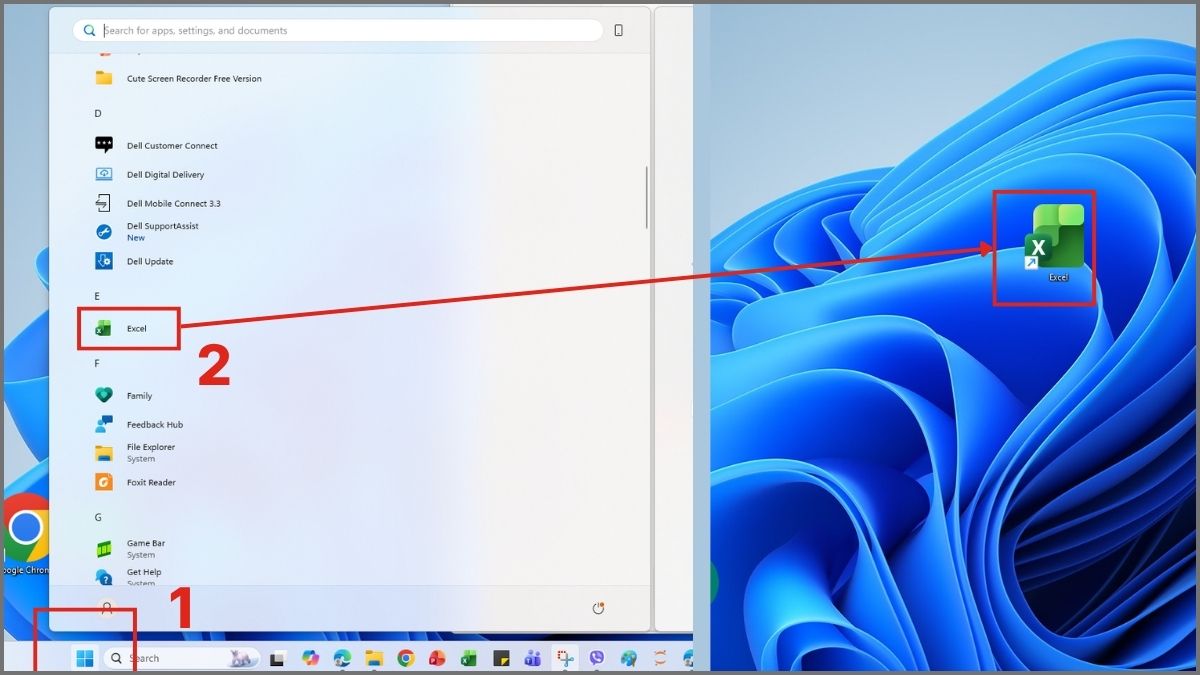Jump via the letter D header
The height and width of the screenshot is (675, 1200).
(x=98, y=113)
